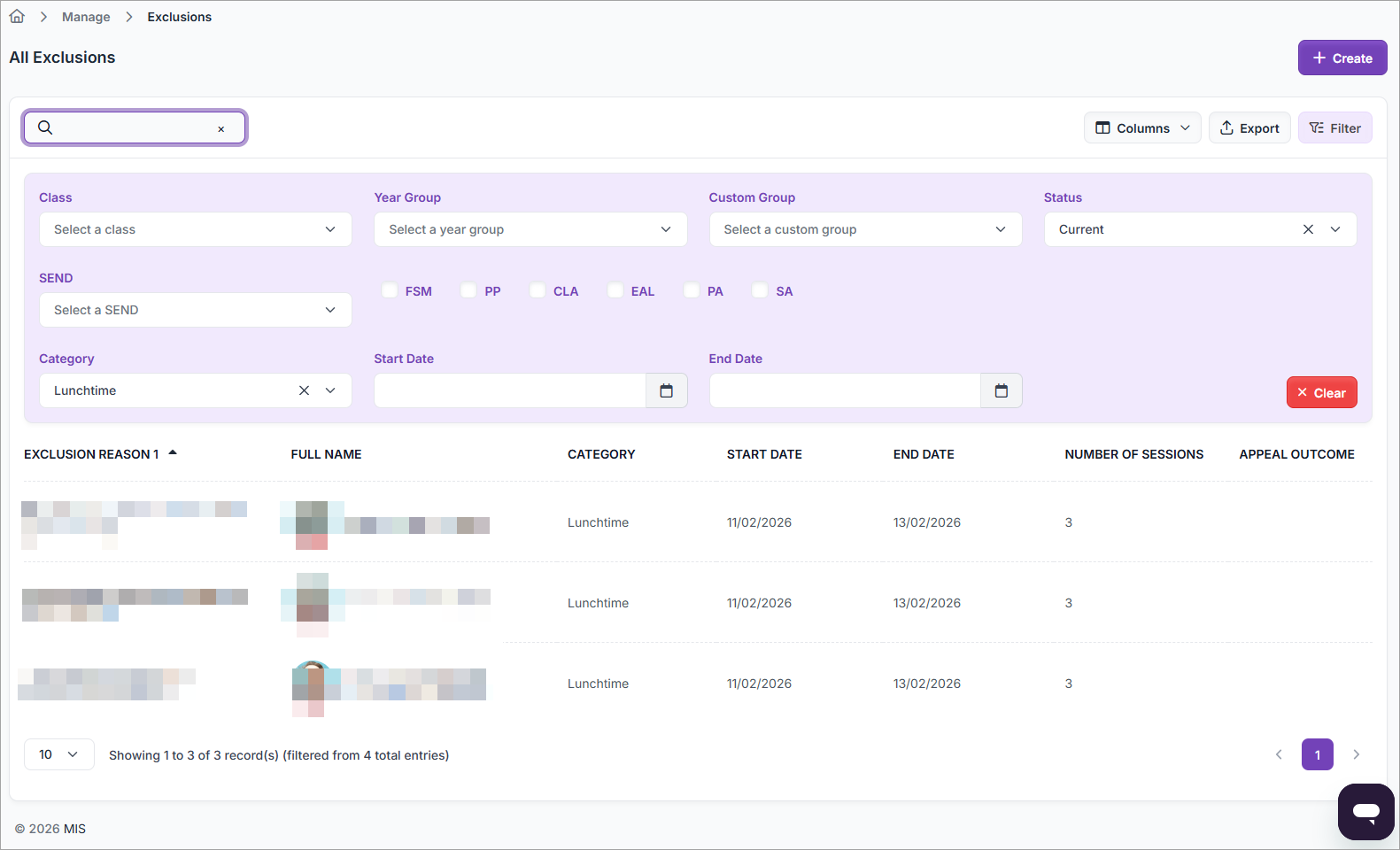Image resolution: width=1400 pixels, height=850 pixels.
Task: Clear the Lunchtime category selection
Action: [x=304, y=390]
